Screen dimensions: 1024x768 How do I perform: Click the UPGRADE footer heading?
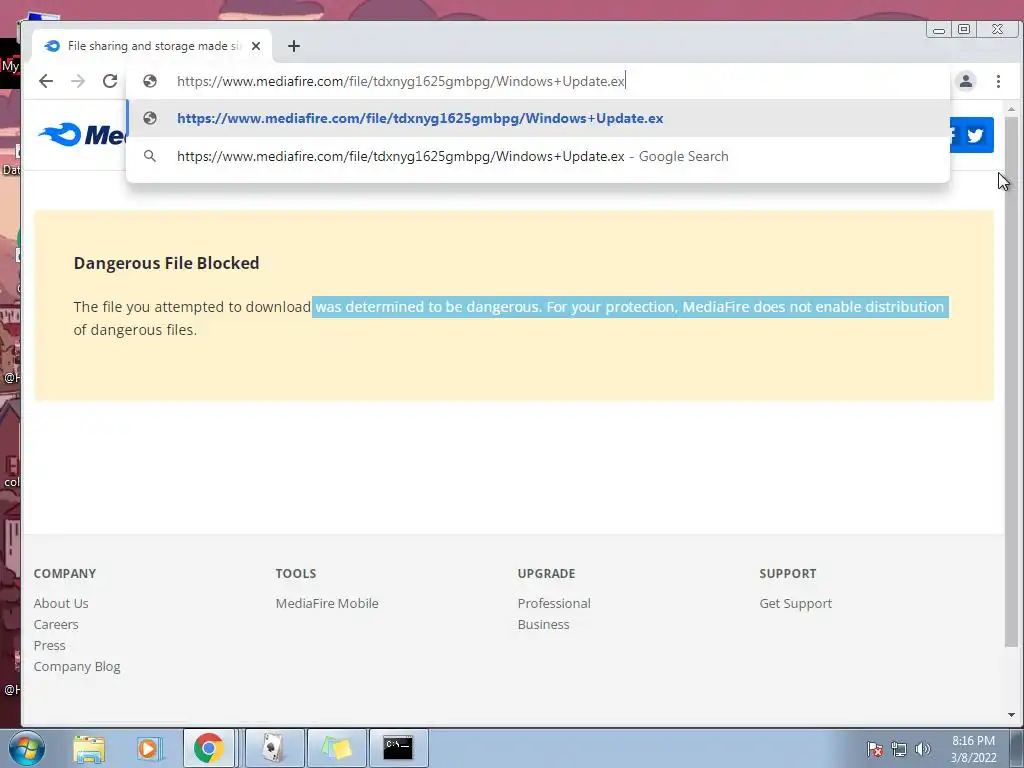(x=547, y=573)
